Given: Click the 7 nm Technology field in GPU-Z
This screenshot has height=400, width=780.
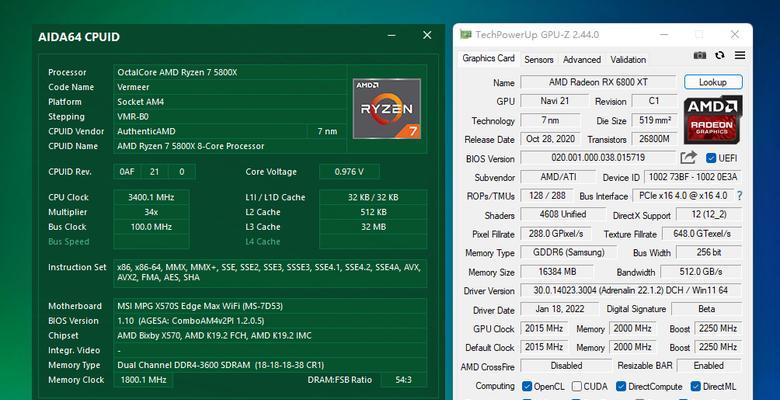Looking at the screenshot, I should (x=550, y=120).
